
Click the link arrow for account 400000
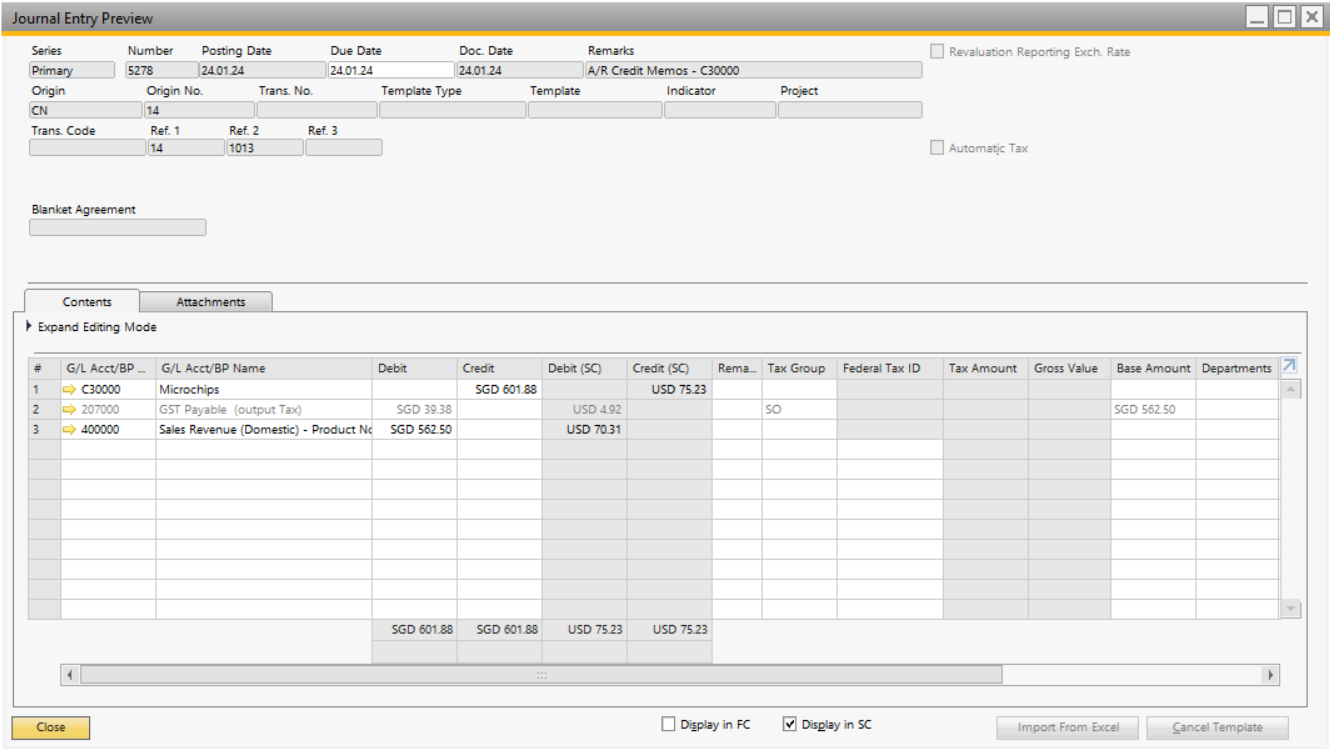(x=69, y=429)
